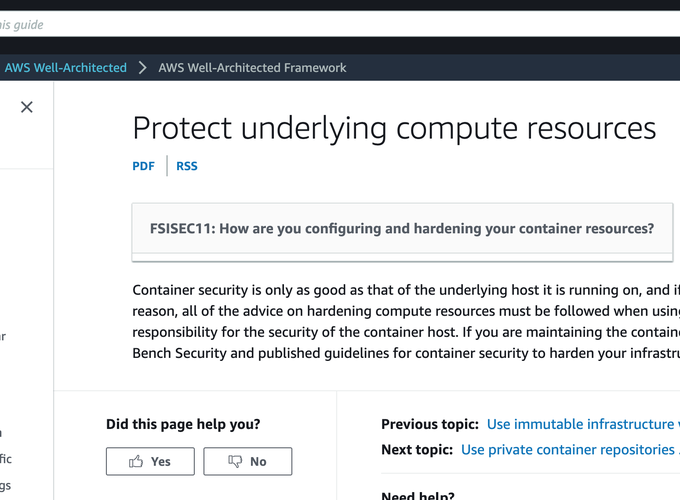680x500 pixels.
Task: Click the thumbs-up icon
Action: tap(136, 461)
